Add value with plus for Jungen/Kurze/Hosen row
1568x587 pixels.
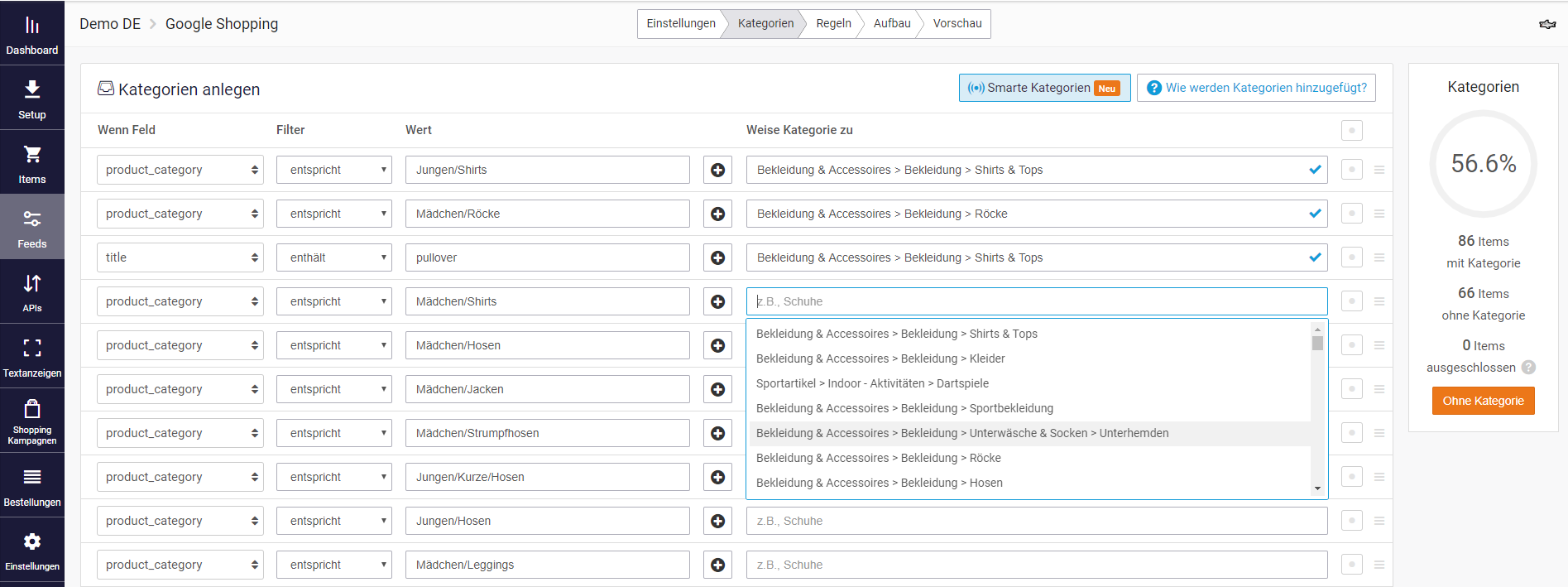click(717, 477)
